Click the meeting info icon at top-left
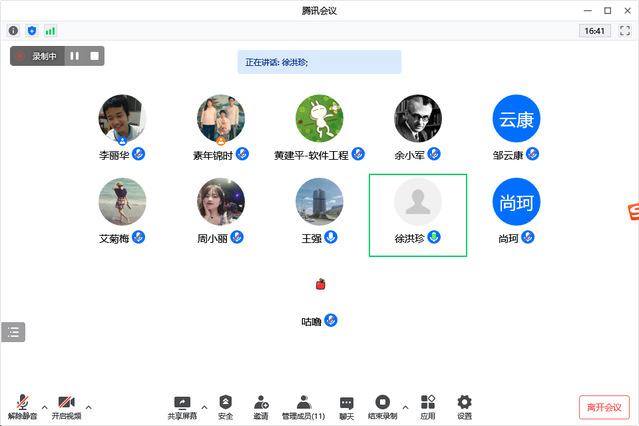The width and height of the screenshot is (639, 426). (x=13, y=31)
